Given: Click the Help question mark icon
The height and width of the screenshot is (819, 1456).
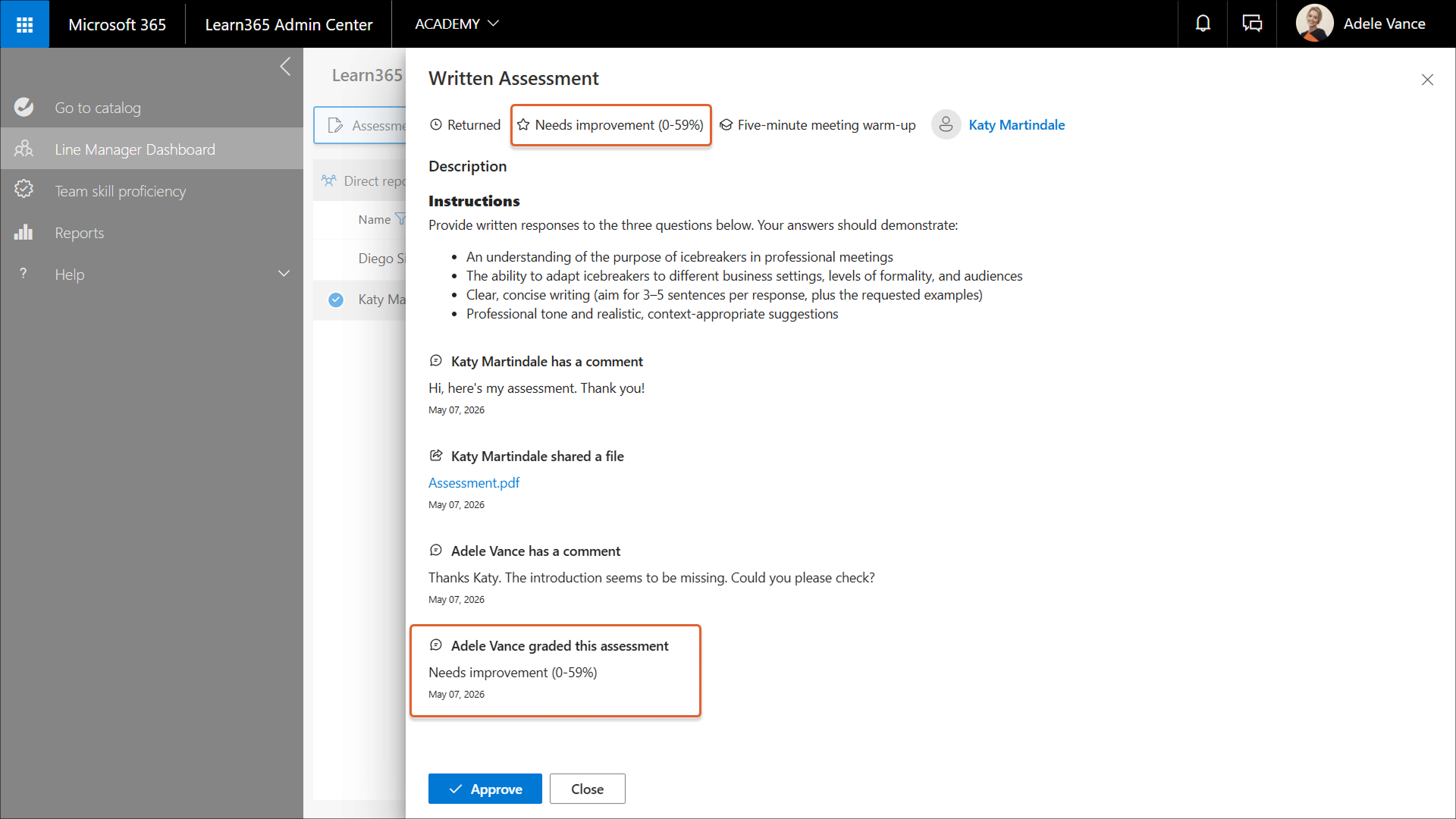Looking at the screenshot, I should [x=24, y=274].
